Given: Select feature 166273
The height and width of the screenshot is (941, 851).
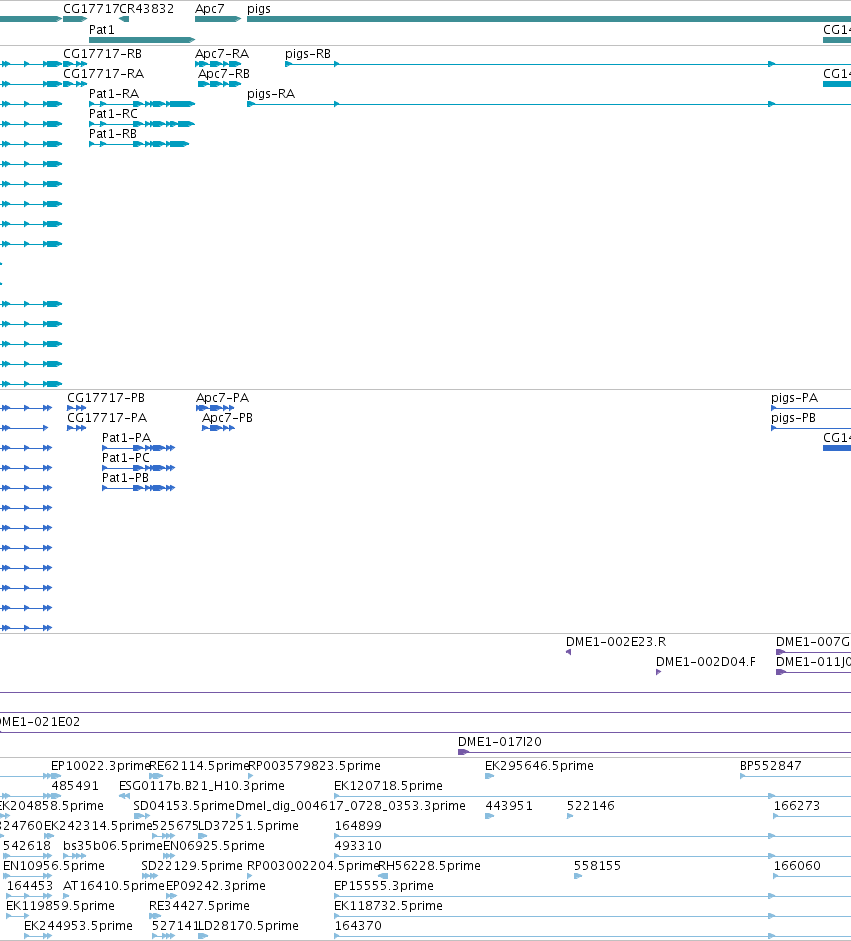Looking at the screenshot, I should point(796,805).
